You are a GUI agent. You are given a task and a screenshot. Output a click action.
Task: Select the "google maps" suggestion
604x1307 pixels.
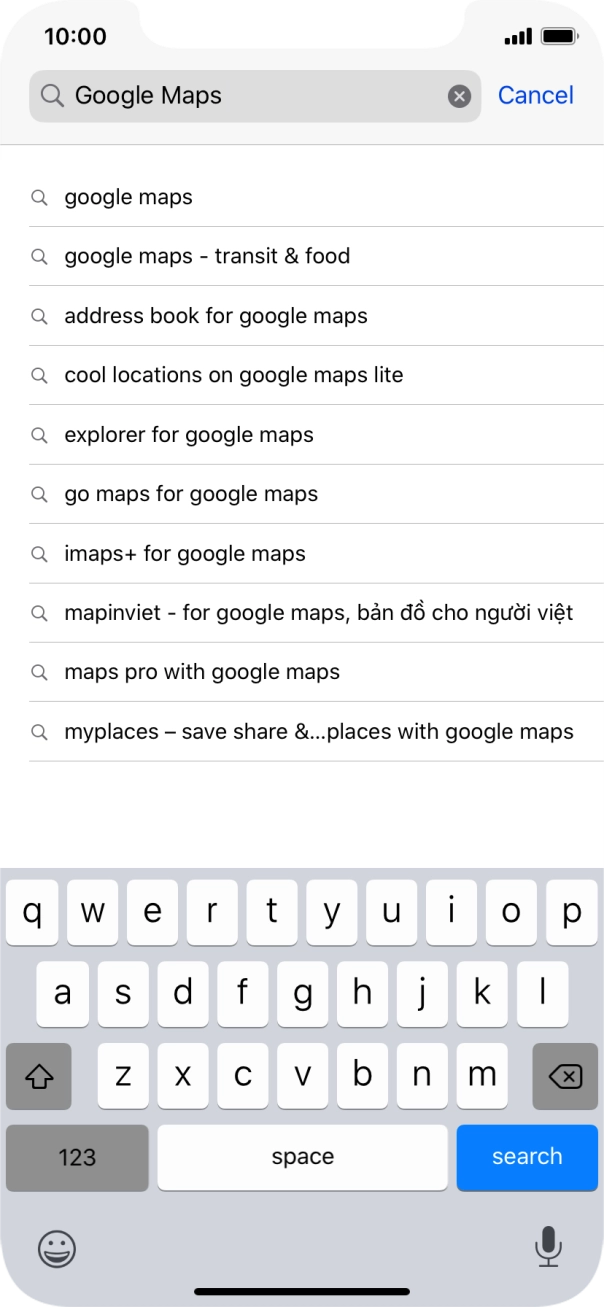click(x=128, y=197)
